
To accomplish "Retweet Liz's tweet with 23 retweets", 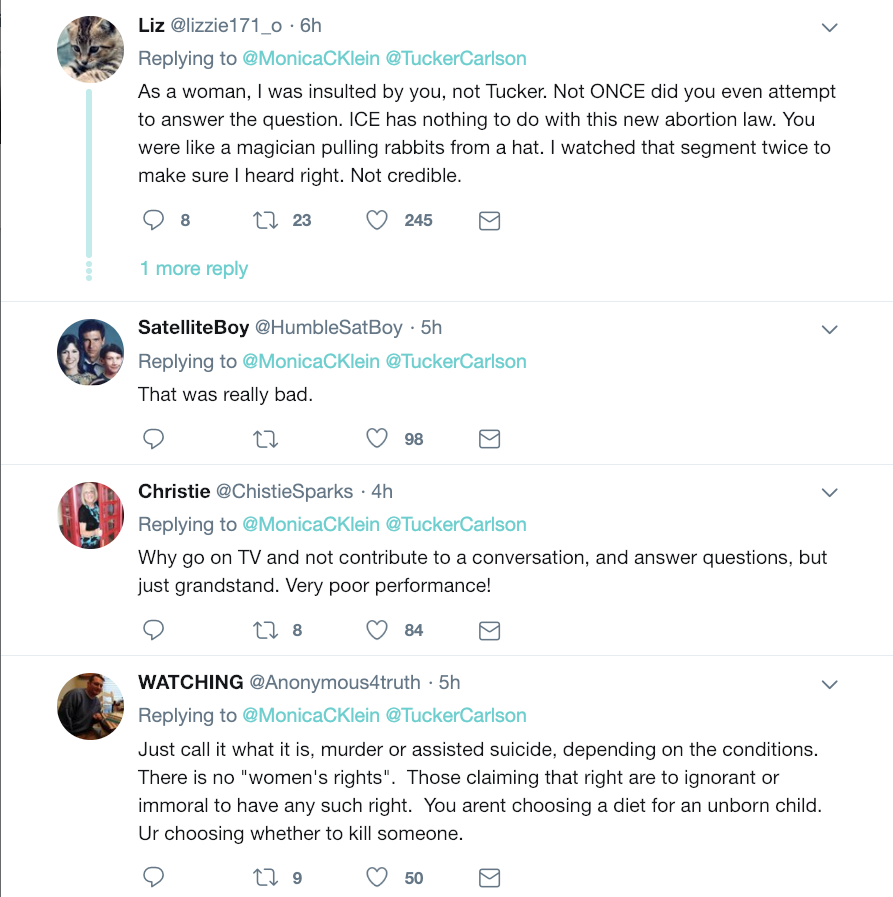I will [265, 220].
